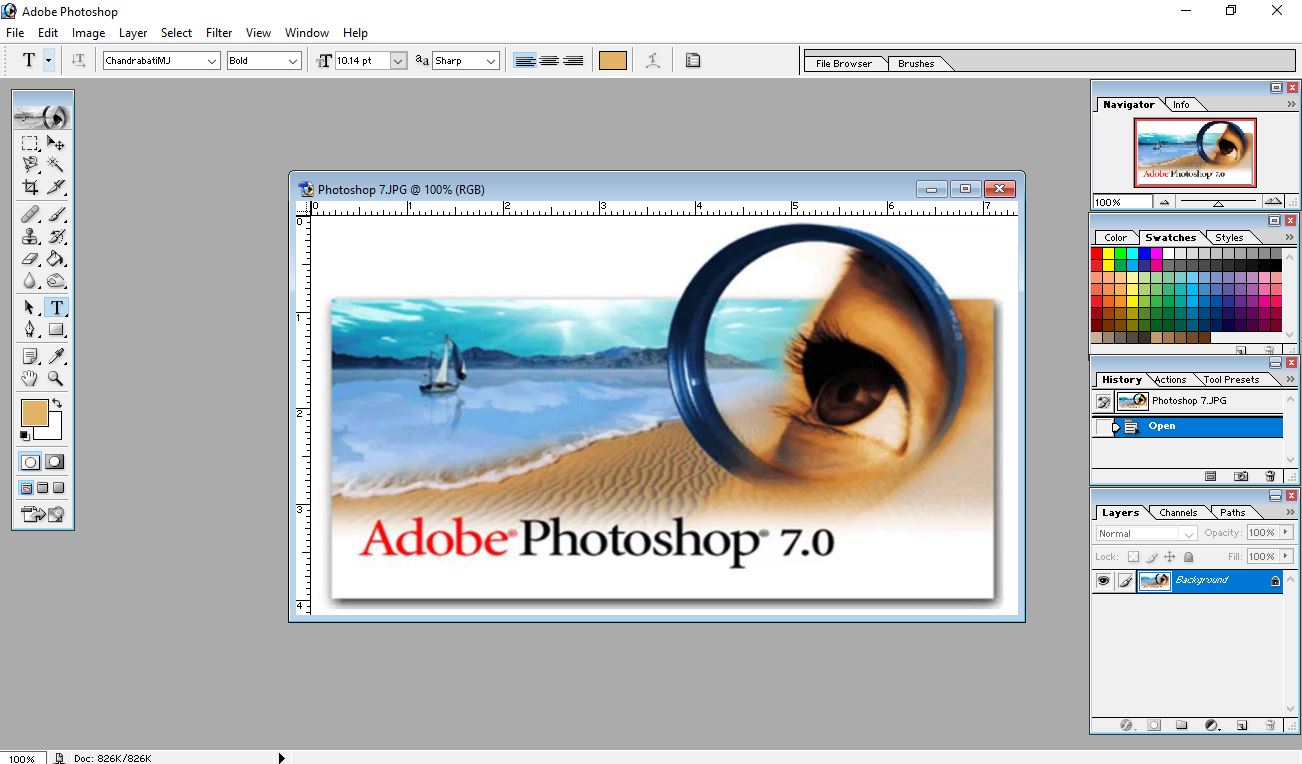This screenshot has width=1302, height=764.
Task: Click the trash icon in the Layers panel
Action: pyautogui.click(x=1270, y=725)
